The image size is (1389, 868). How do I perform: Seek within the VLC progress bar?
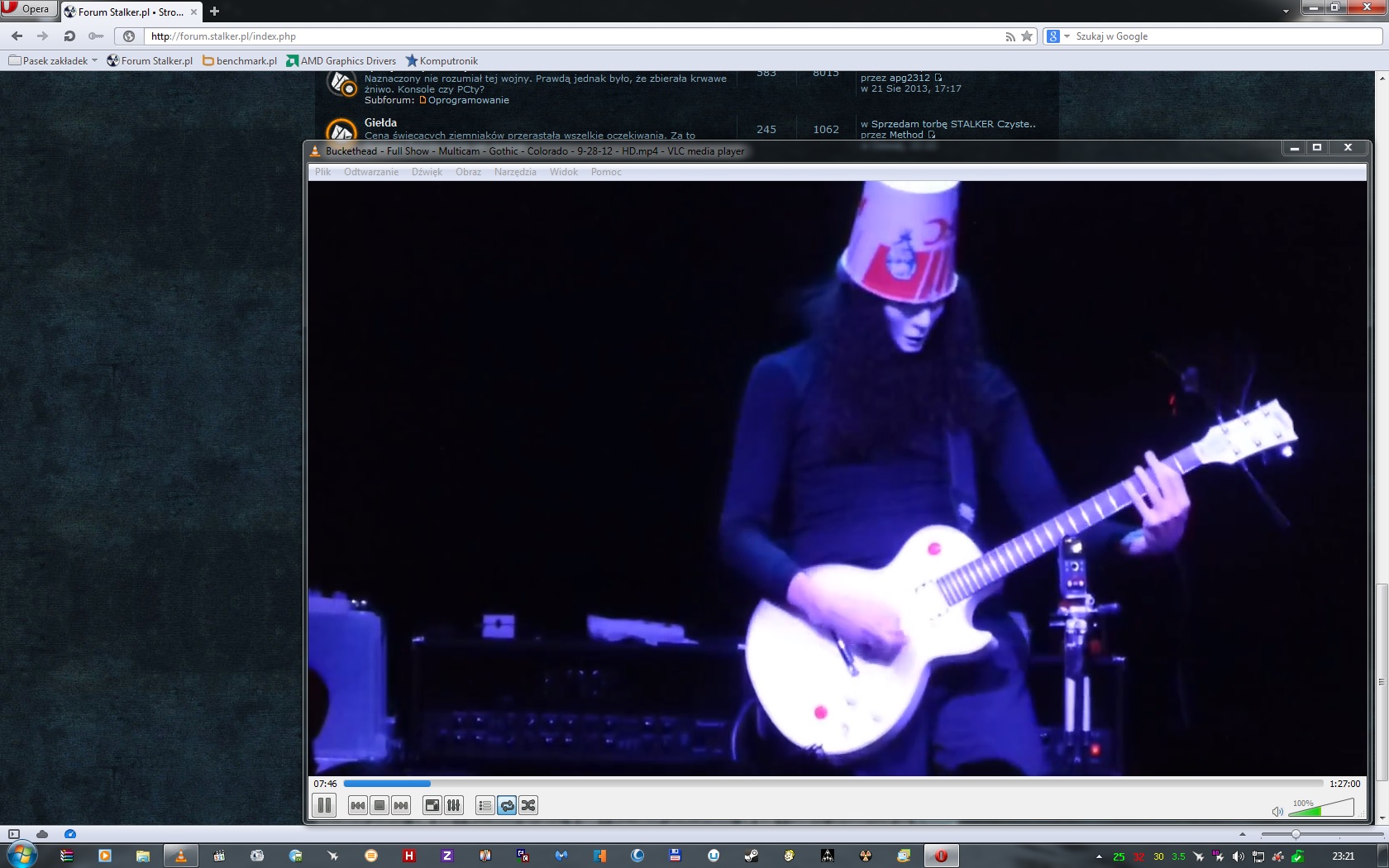833,784
